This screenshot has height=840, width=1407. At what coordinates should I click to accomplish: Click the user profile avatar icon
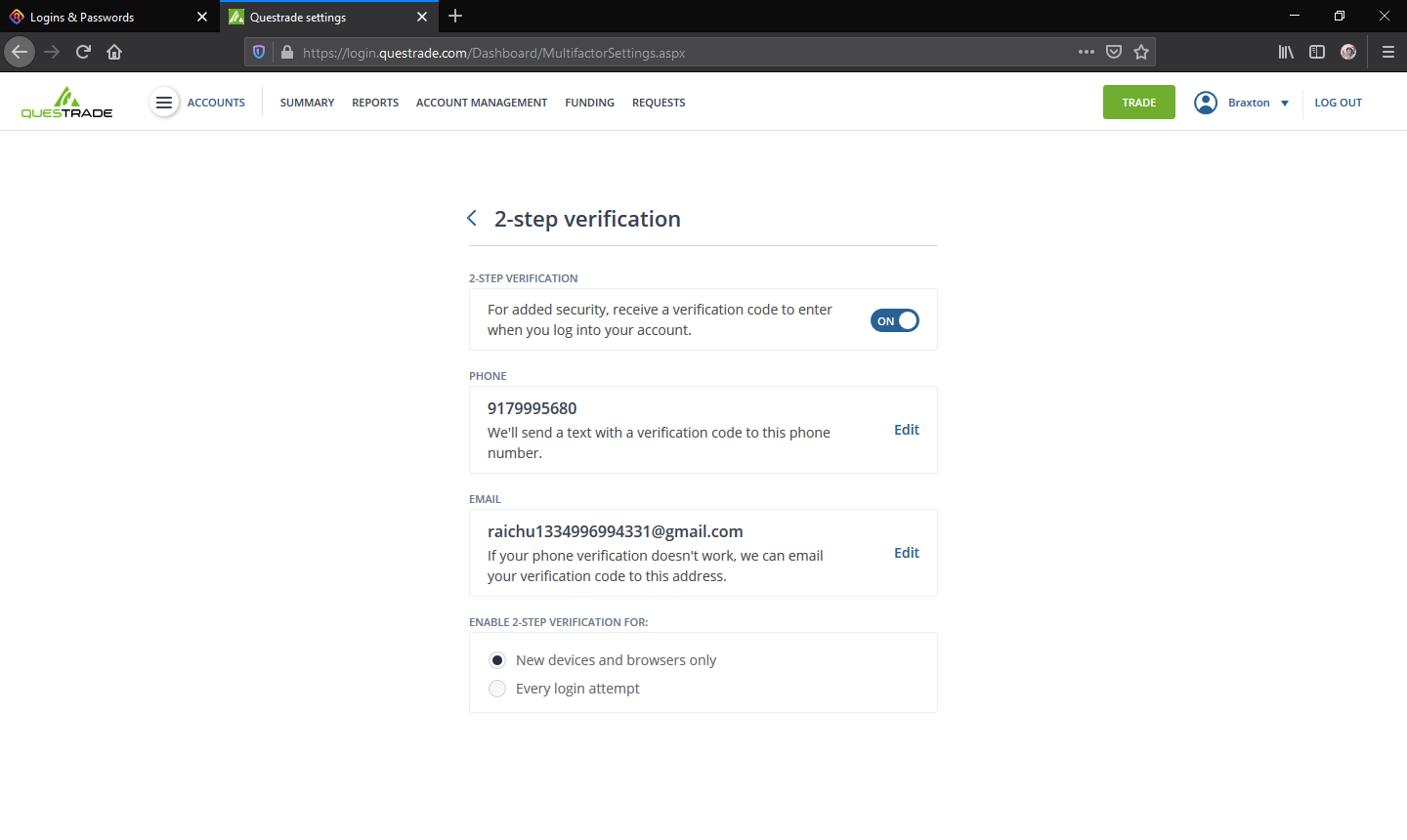pyautogui.click(x=1206, y=103)
